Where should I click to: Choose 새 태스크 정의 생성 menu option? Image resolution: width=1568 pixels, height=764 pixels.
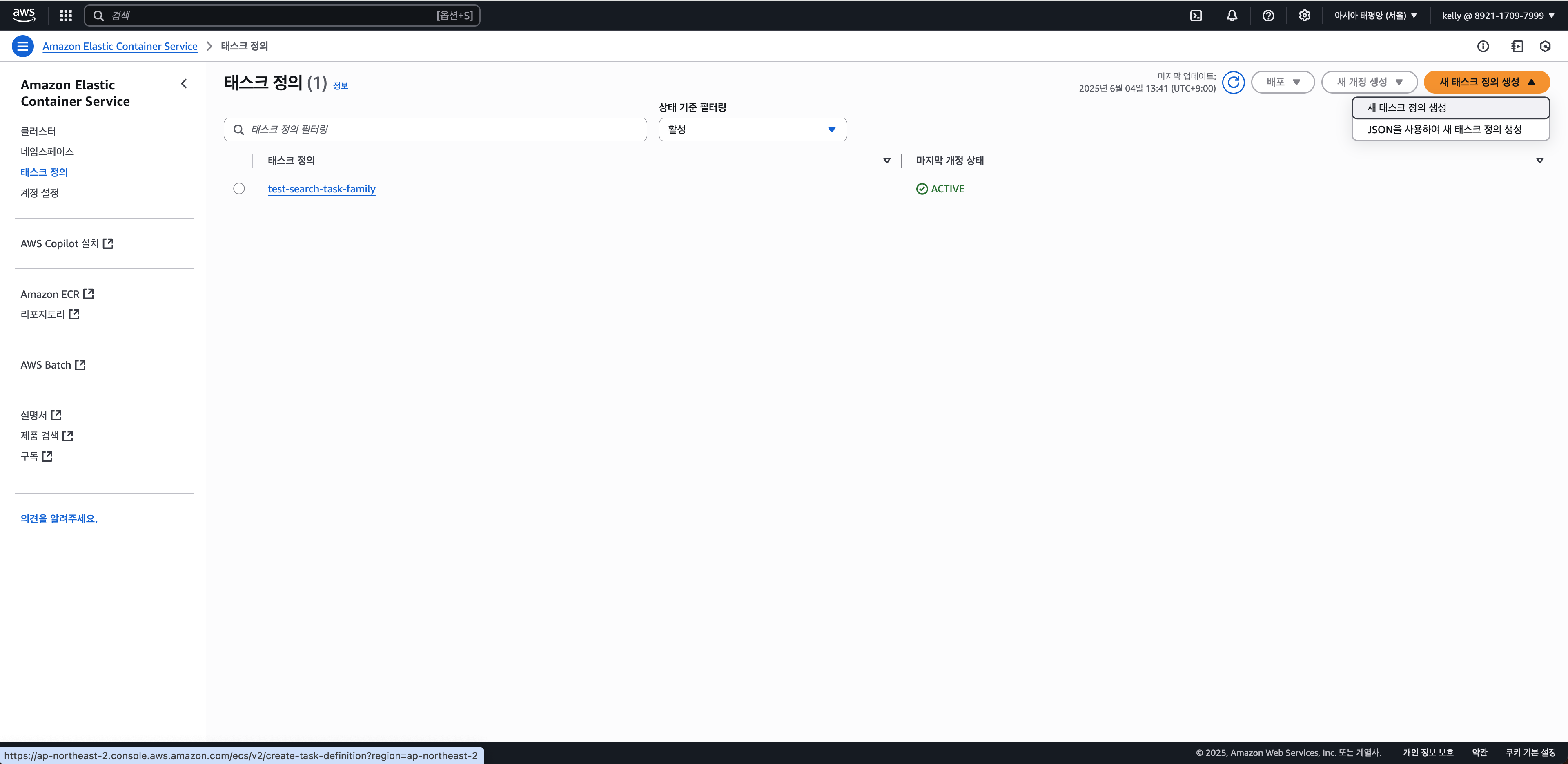point(1406,108)
